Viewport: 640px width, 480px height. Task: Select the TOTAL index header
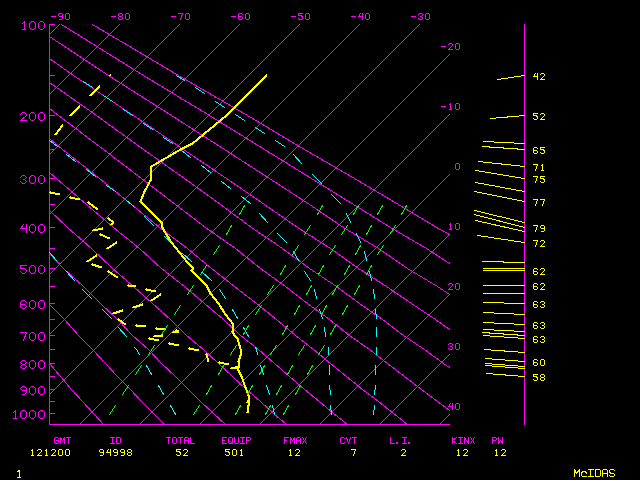click(181, 439)
